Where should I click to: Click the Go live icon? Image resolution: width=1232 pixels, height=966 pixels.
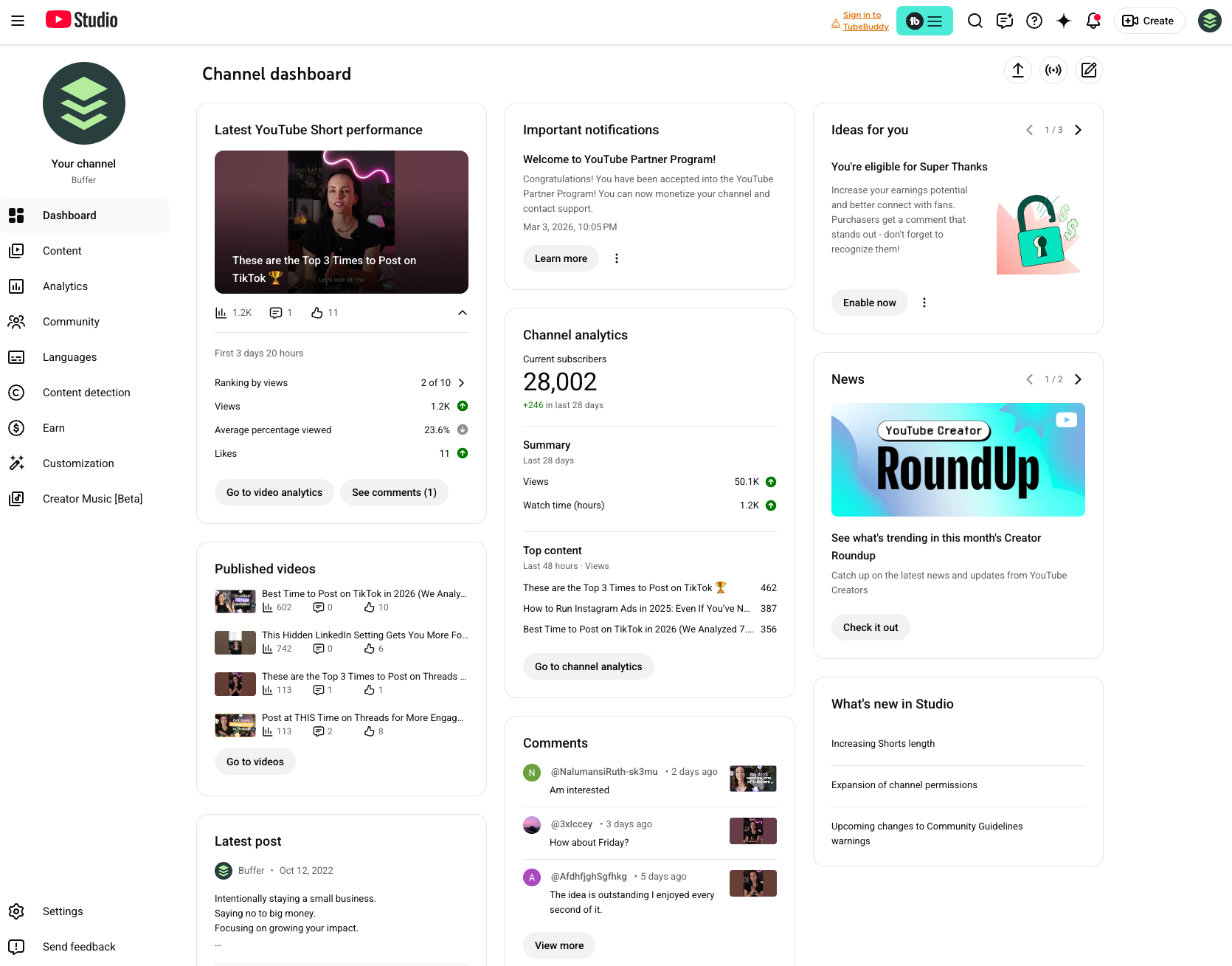coord(1053,70)
